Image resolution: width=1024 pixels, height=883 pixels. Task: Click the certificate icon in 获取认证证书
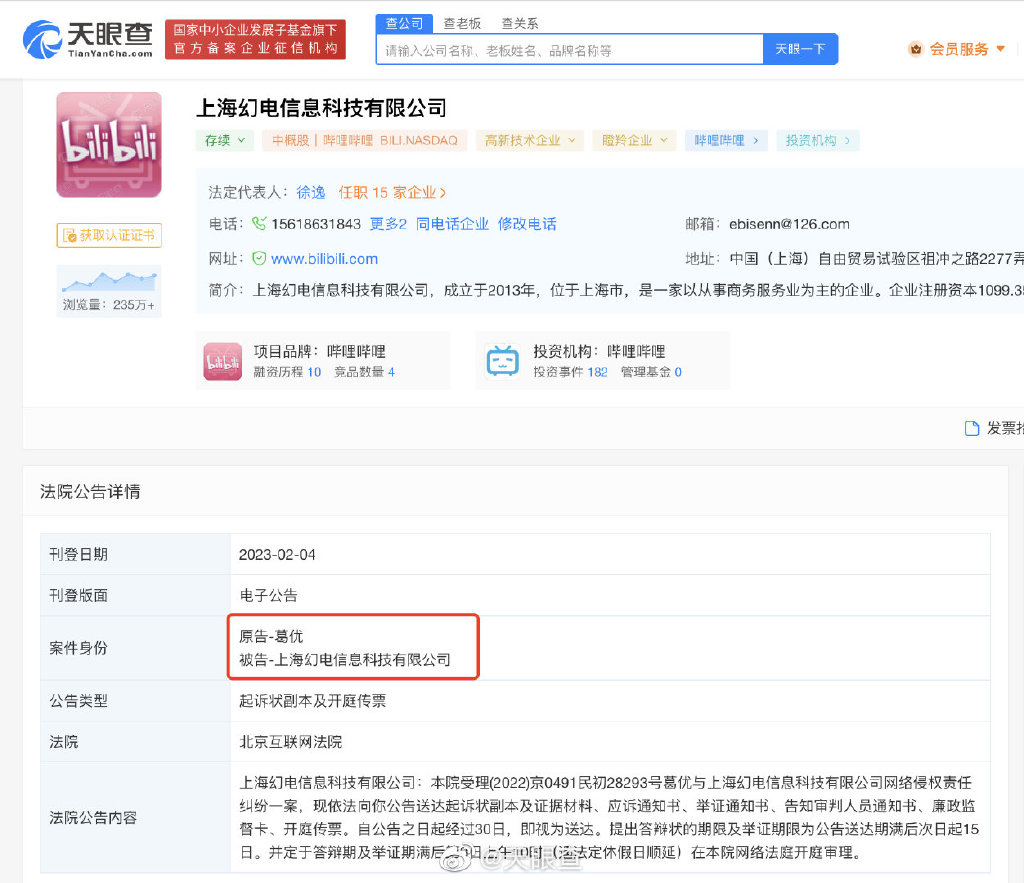point(69,235)
